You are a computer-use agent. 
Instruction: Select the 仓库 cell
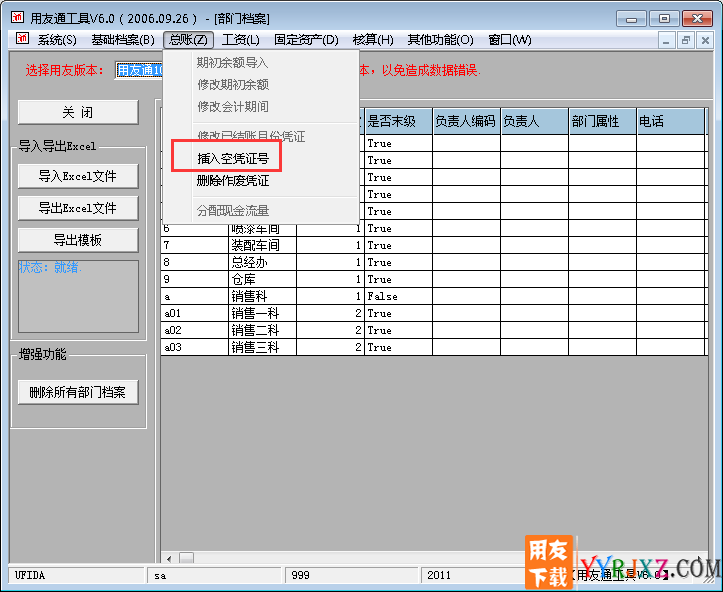click(262, 279)
